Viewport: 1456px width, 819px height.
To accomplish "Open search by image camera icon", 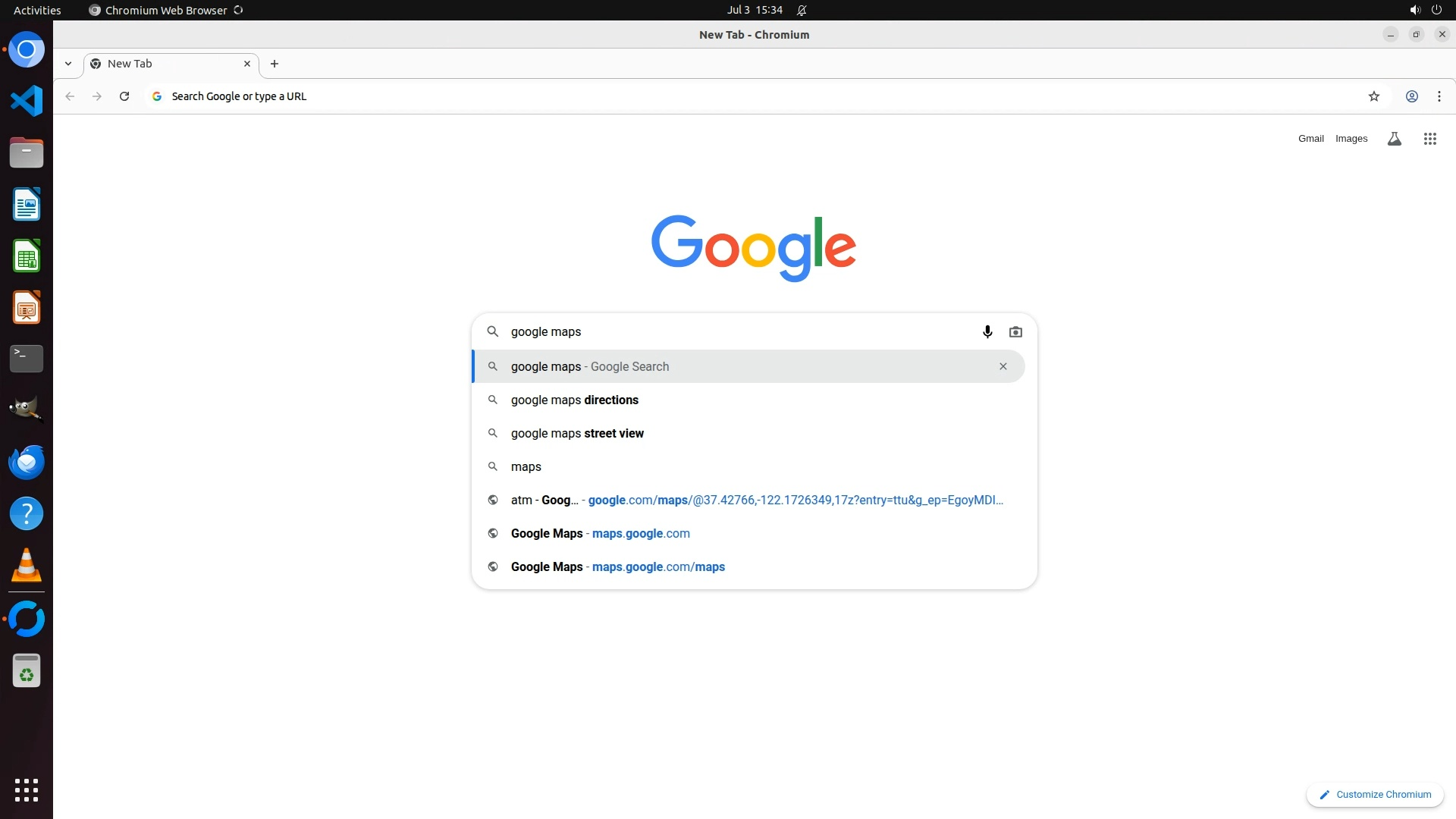I will (x=1015, y=332).
